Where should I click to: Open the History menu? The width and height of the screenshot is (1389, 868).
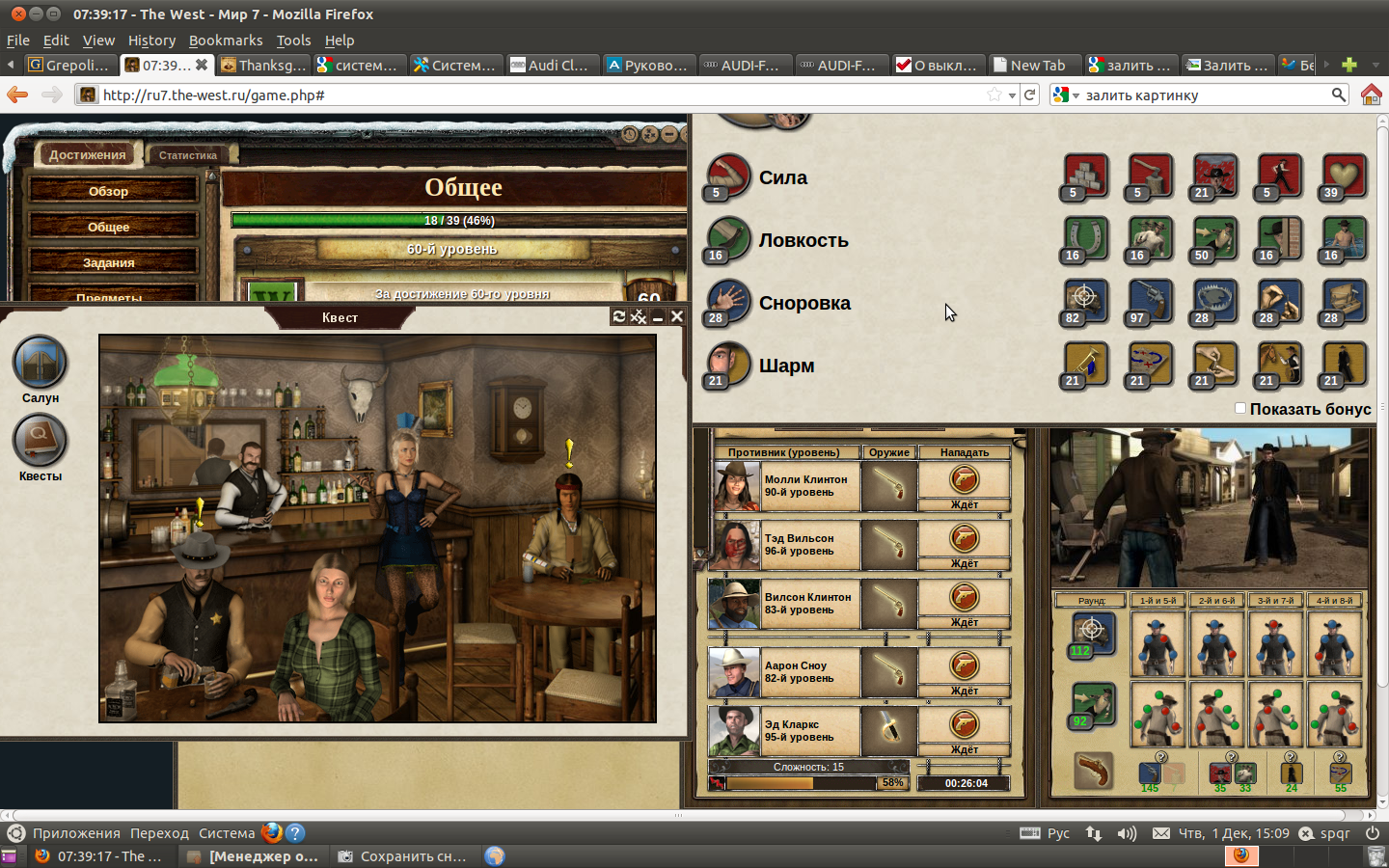[151, 41]
